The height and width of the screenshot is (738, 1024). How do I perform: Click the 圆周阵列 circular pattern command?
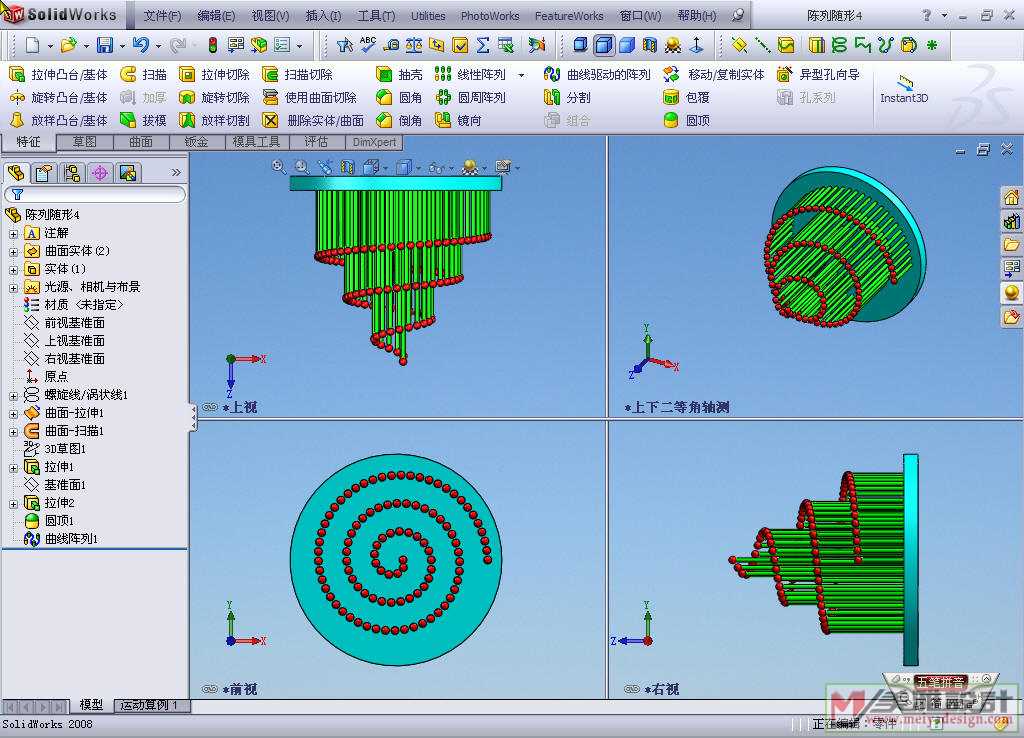point(470,97)
